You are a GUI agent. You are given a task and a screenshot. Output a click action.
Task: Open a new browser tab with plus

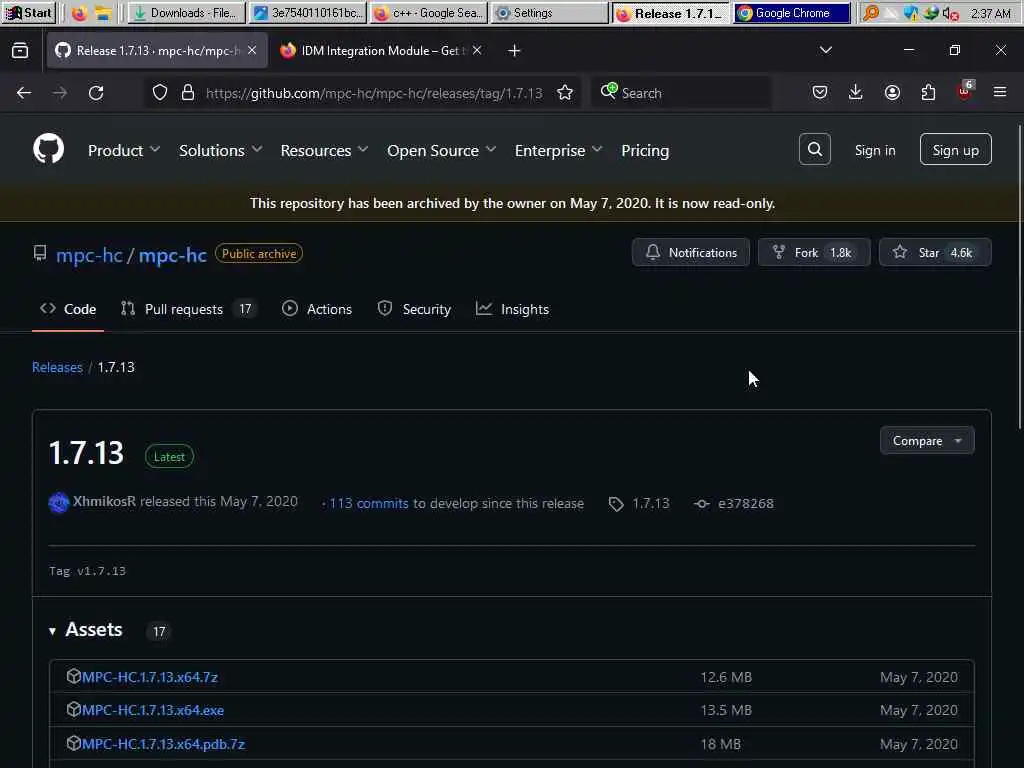pyautogui.click(x=514, y=50)
